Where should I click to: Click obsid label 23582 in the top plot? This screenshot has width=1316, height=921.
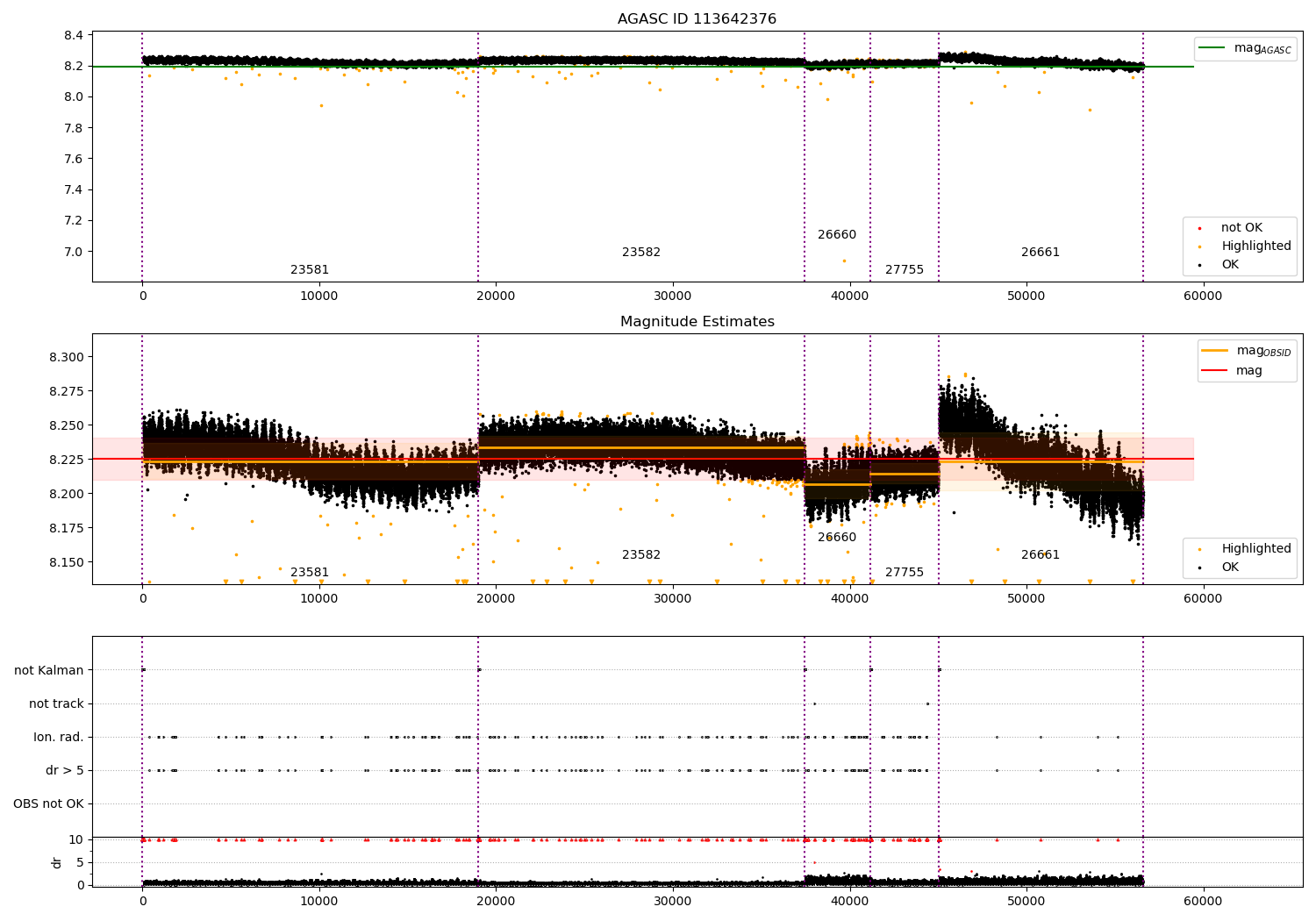[x=641, y=253]
